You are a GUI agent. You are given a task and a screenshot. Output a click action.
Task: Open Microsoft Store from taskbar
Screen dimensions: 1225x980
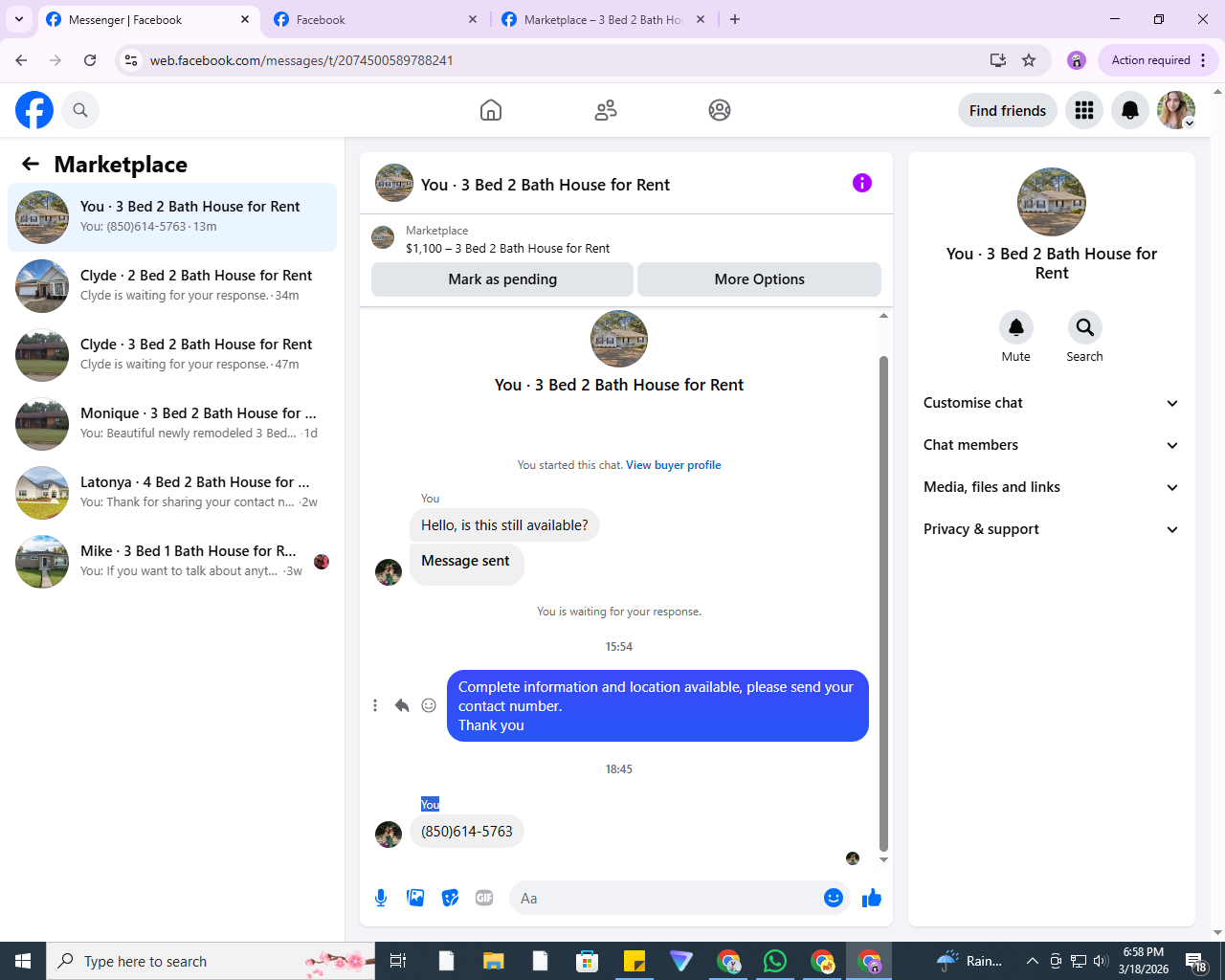(587, 961)
